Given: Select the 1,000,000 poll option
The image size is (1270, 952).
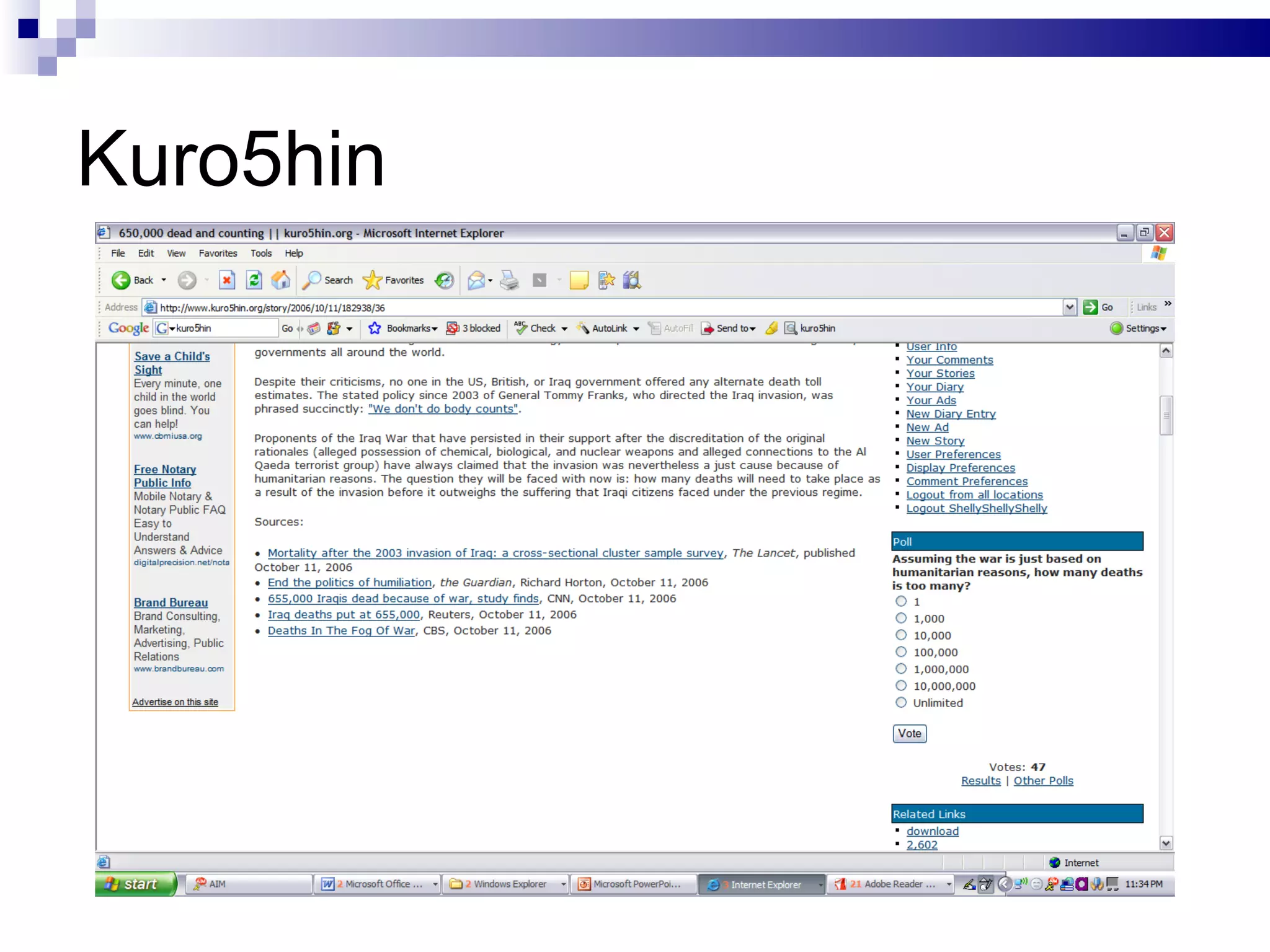Looking at the screenshot, I should coord(901,669).
